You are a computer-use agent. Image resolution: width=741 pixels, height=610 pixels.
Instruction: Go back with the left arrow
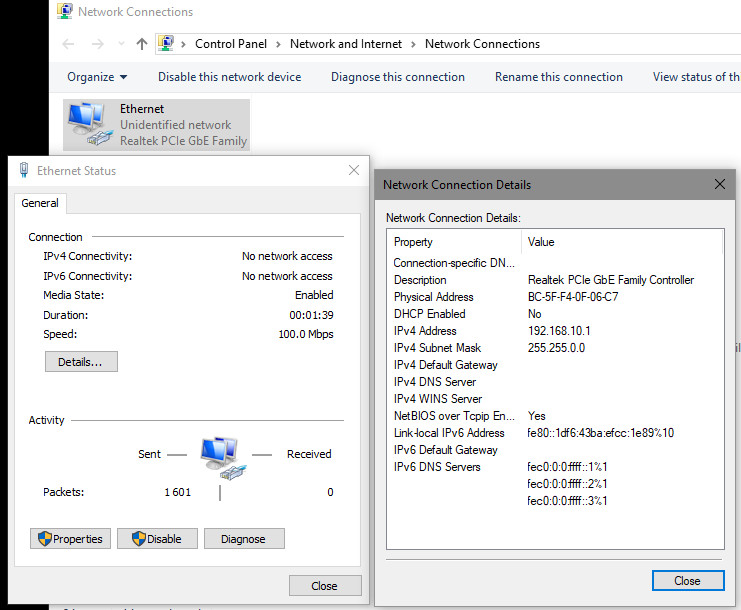click(x=69, y=44)
